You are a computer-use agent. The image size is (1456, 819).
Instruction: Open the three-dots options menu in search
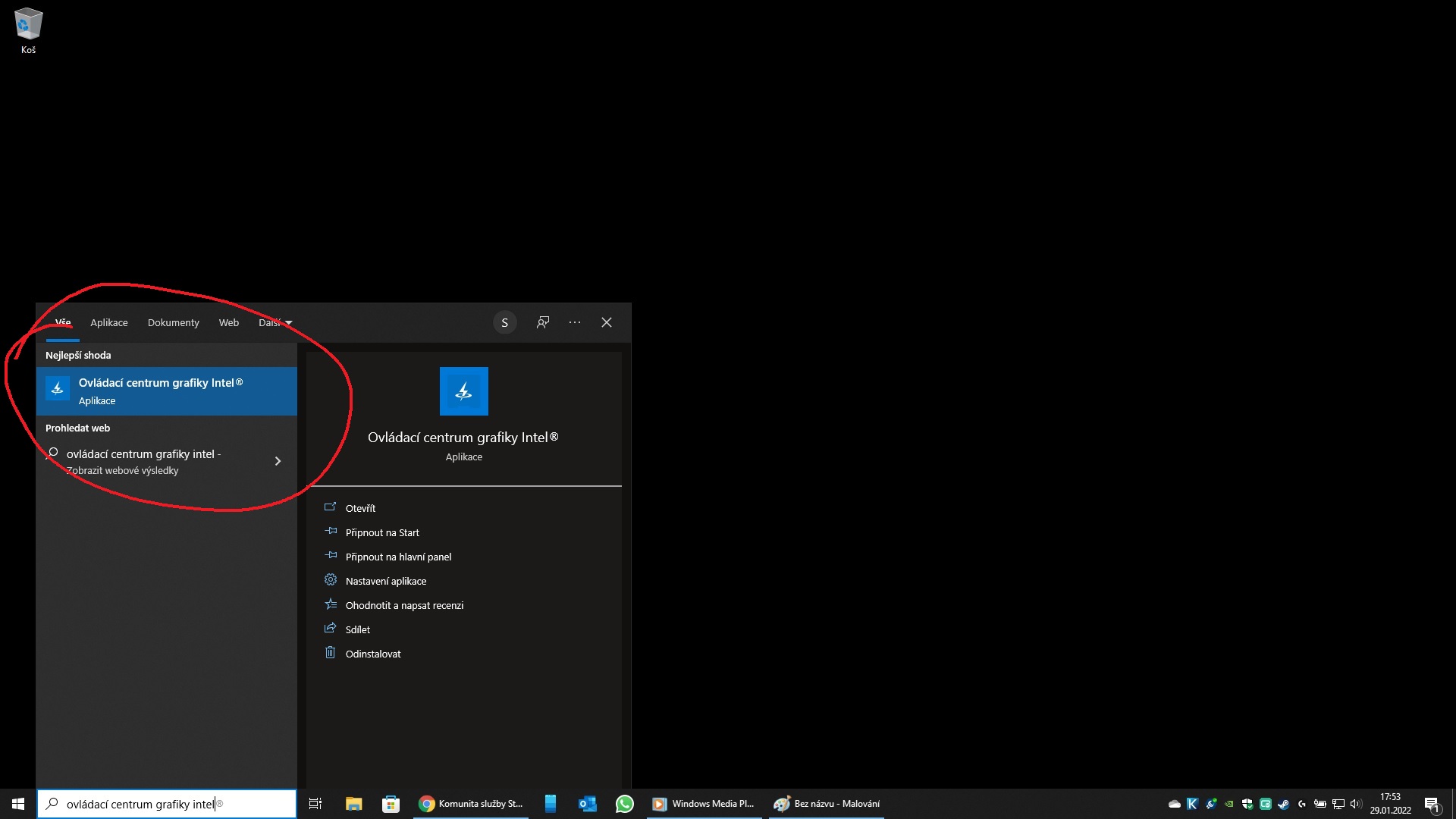(x=575, y=322)
